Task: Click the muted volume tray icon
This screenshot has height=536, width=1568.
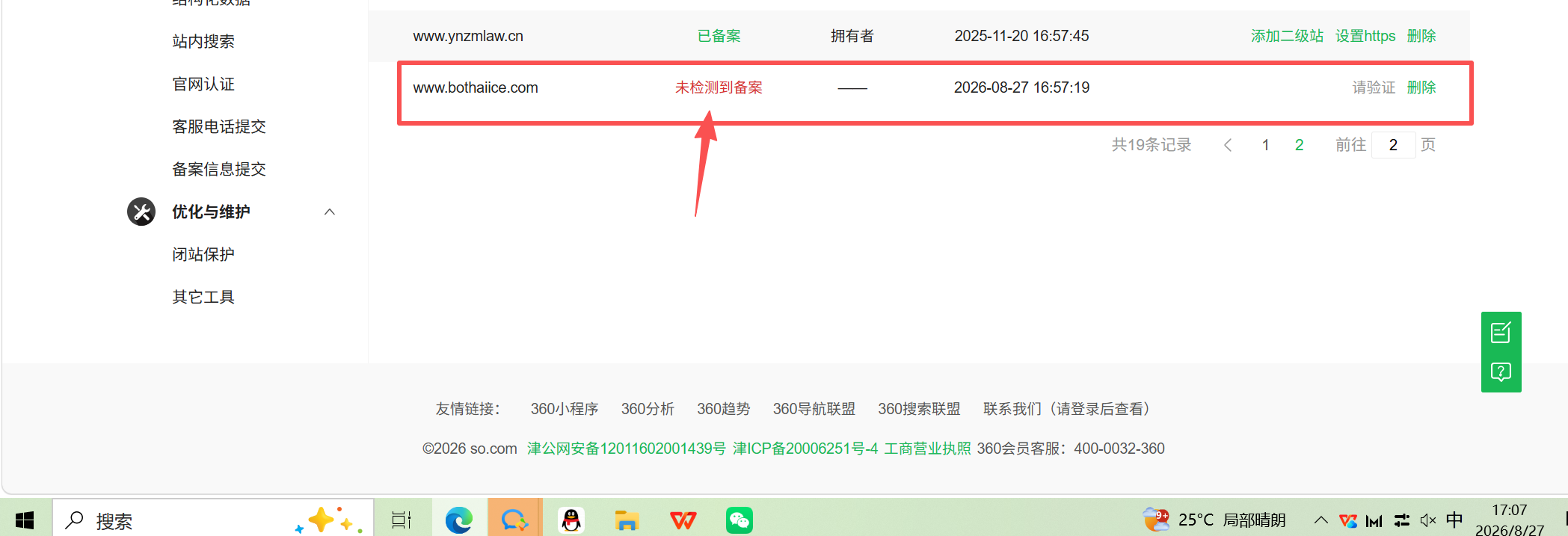Action: [1427, 520]
